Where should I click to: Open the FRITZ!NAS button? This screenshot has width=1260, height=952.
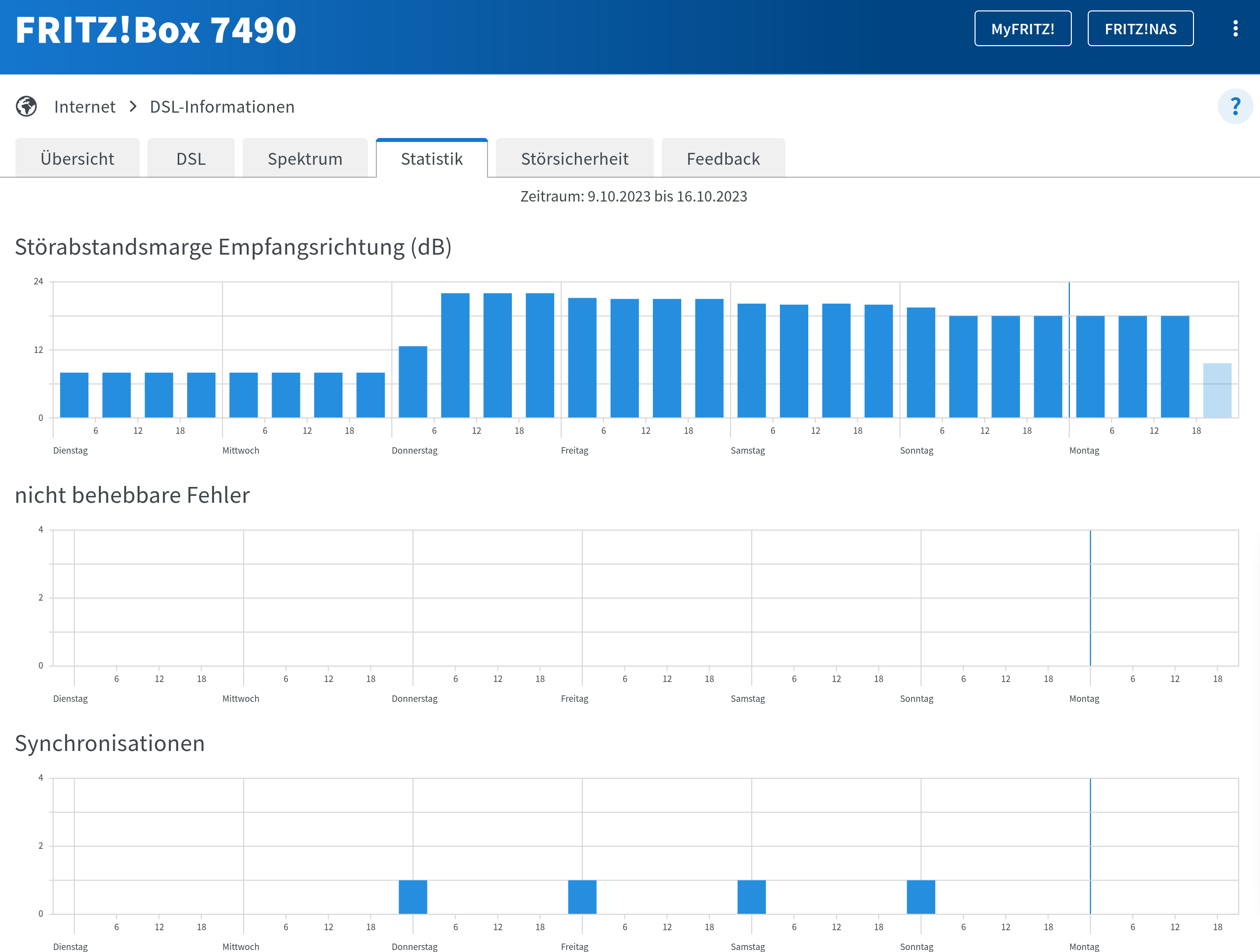pyautogui.click(x=1140, y=28)
